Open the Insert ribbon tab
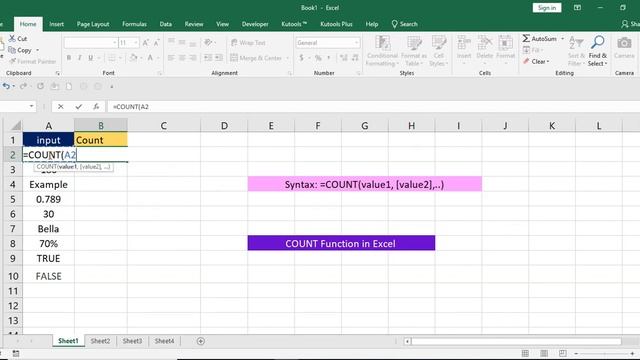 click(x=56, y=24)
